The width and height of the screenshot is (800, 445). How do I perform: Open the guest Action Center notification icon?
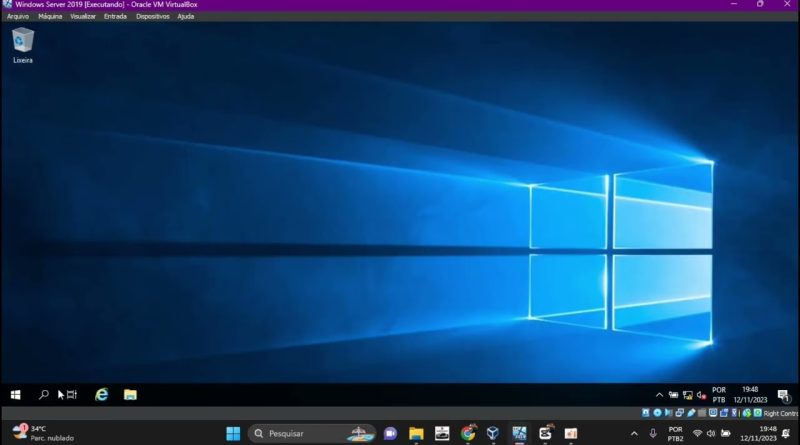[x=784, y=395]
